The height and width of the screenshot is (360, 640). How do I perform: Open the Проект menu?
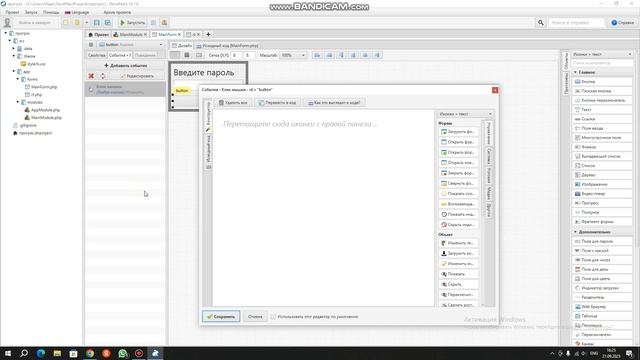pyautogui.click(x=12, y=12)
